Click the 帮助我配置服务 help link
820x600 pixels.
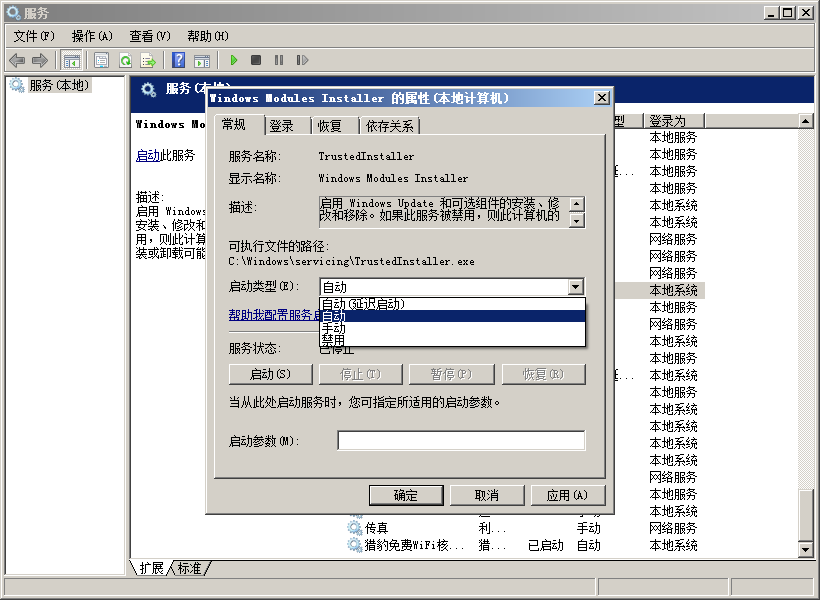click(x=274, y=315)
